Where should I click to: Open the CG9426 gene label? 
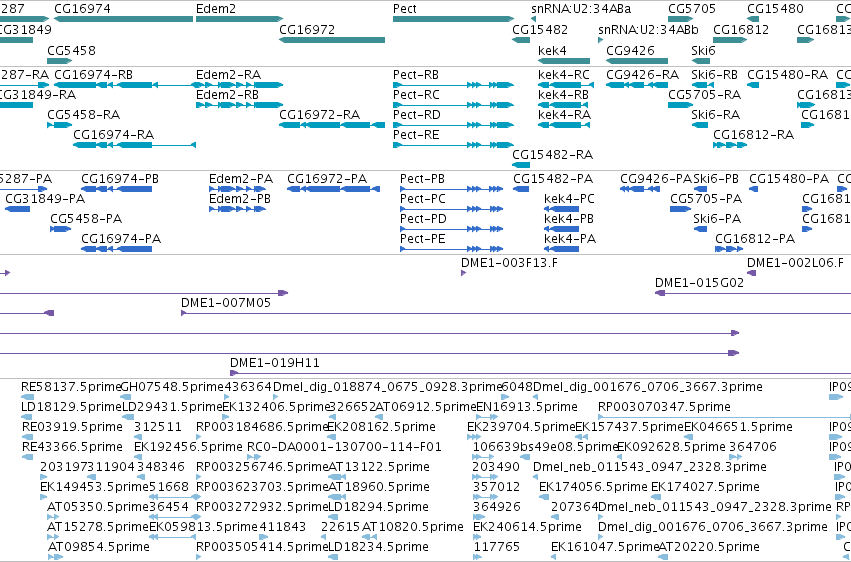click(631, 50)
